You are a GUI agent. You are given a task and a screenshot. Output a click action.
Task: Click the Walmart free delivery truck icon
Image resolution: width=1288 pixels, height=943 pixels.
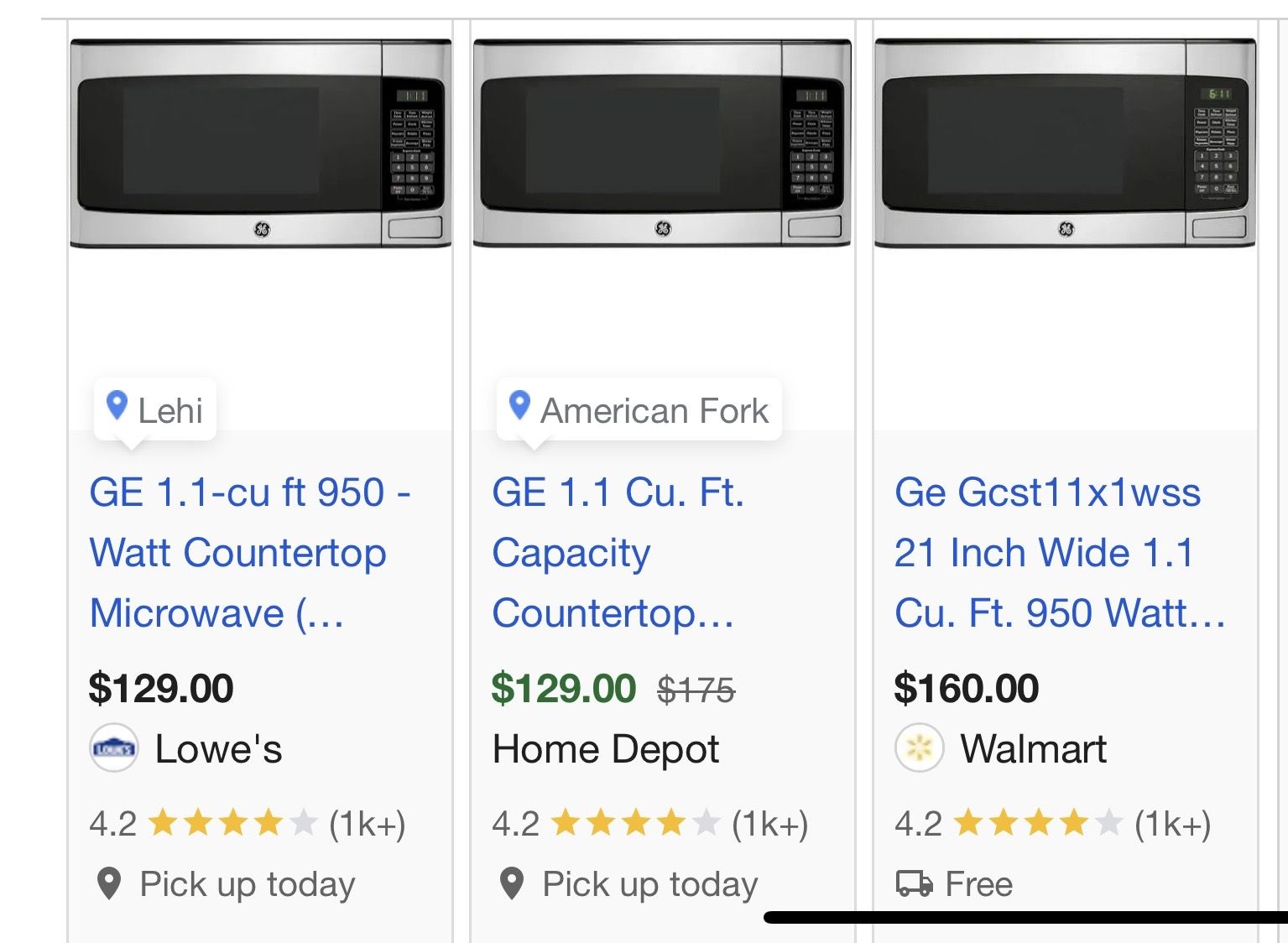pyautogui.click(x=914, y=883)
